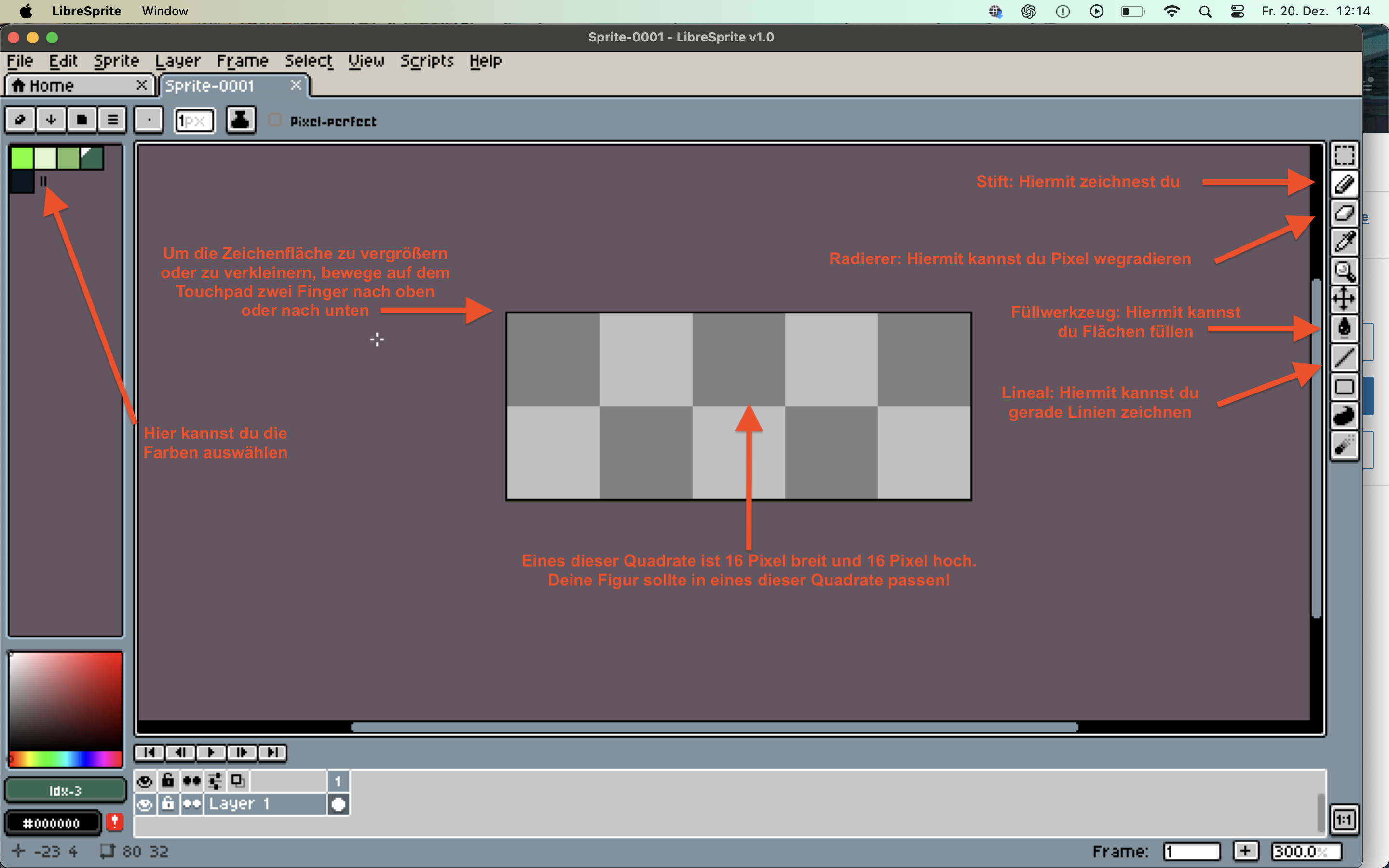Lock Layer 1 with the padlock icon

coord(168,804)
